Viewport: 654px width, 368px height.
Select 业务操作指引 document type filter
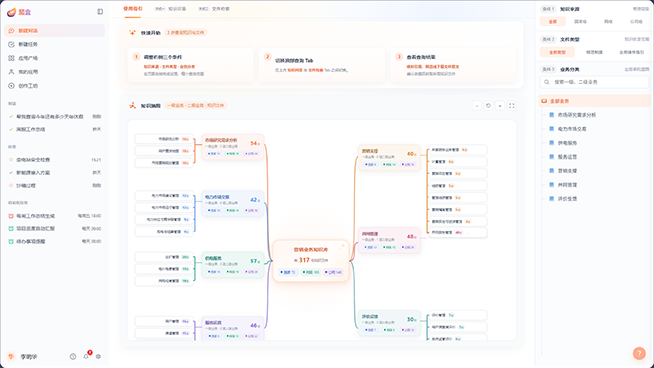pyautogui.click(x=631, y=52)
